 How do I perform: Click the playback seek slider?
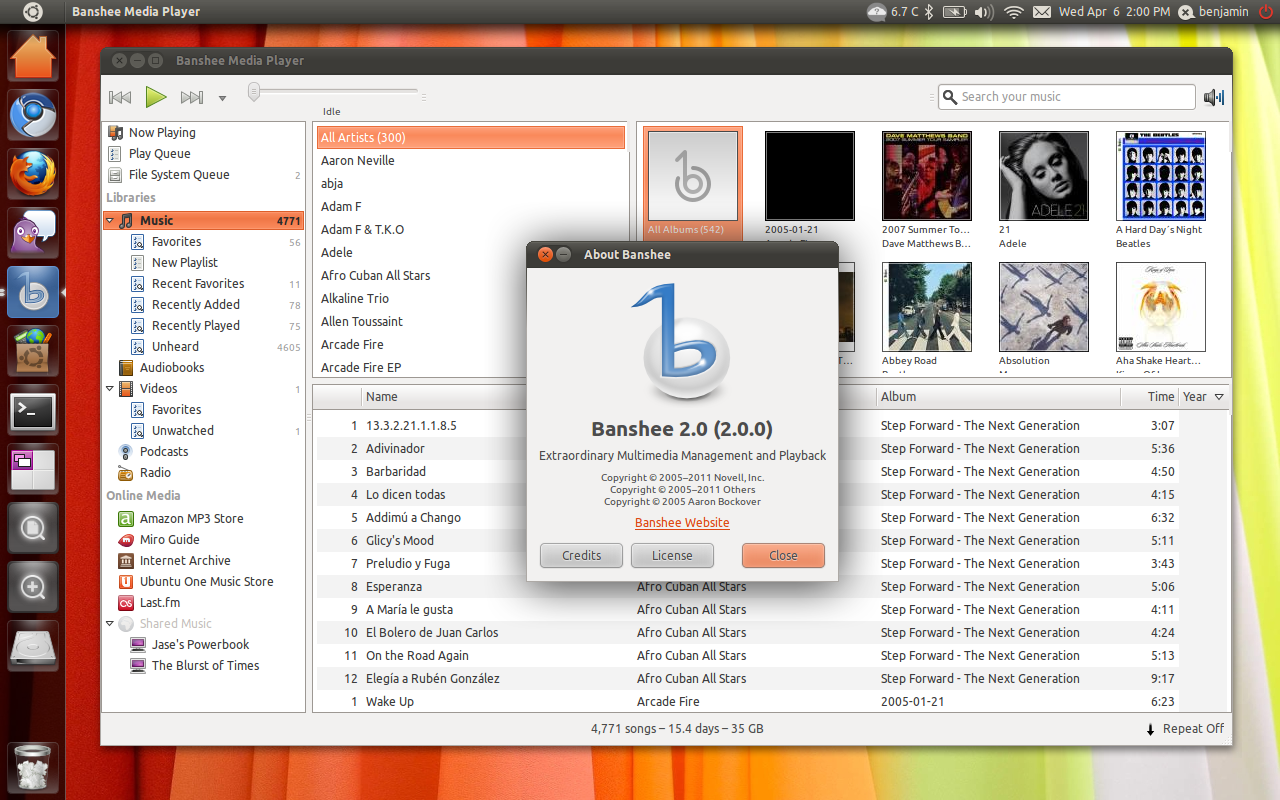tap(335, 91)
